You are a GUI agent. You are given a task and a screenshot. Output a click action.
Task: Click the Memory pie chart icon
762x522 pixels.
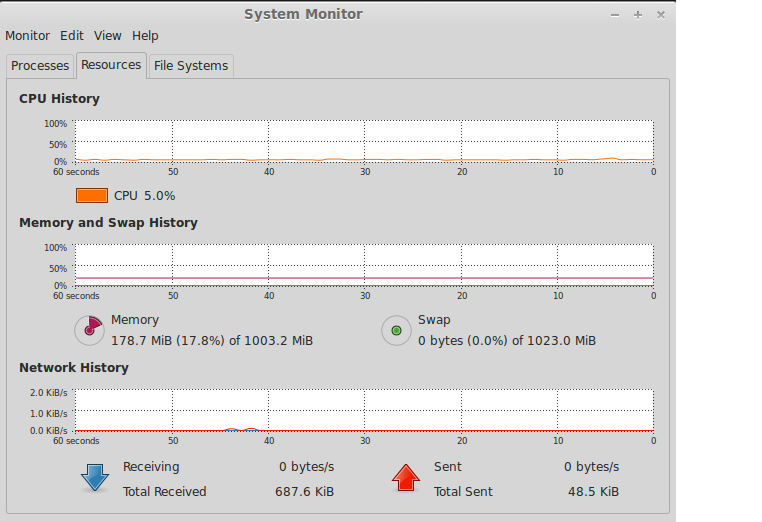pyautogui.click(x=89, y=330)
